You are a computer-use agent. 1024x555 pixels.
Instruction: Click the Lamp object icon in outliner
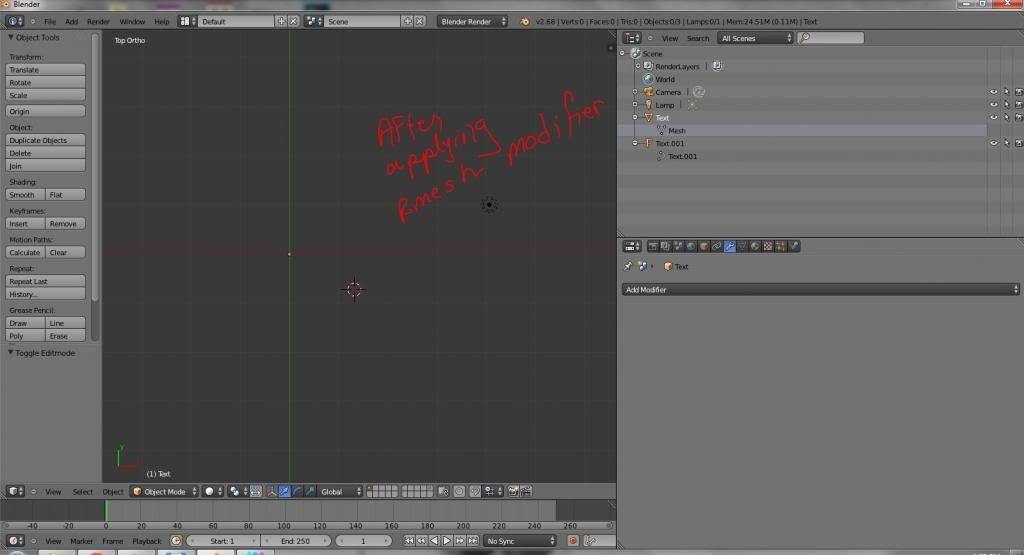point(648,104)
